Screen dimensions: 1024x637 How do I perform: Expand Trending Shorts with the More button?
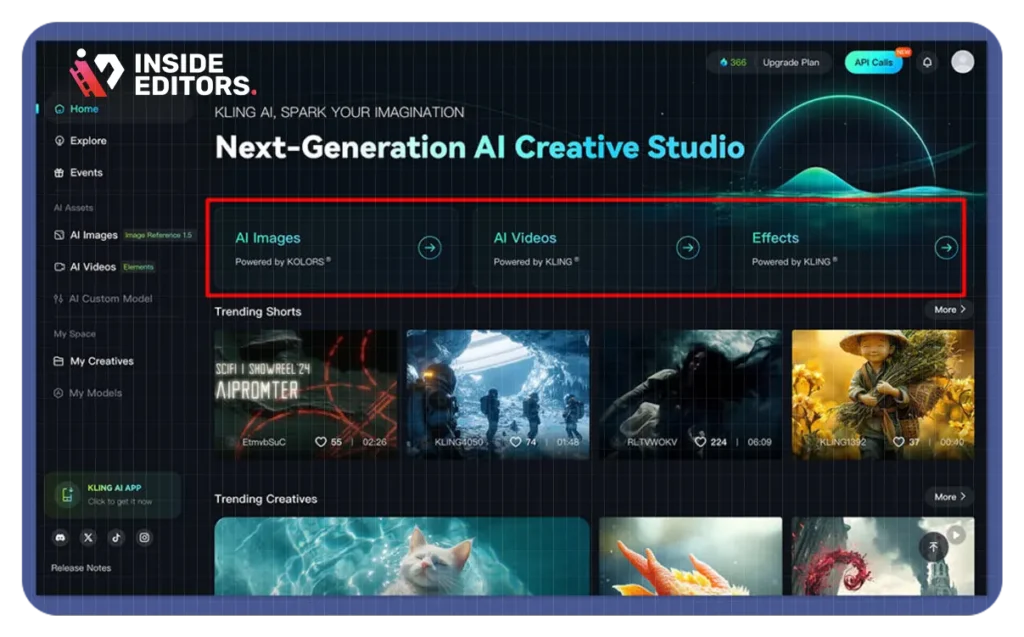(x=949, y=310)
